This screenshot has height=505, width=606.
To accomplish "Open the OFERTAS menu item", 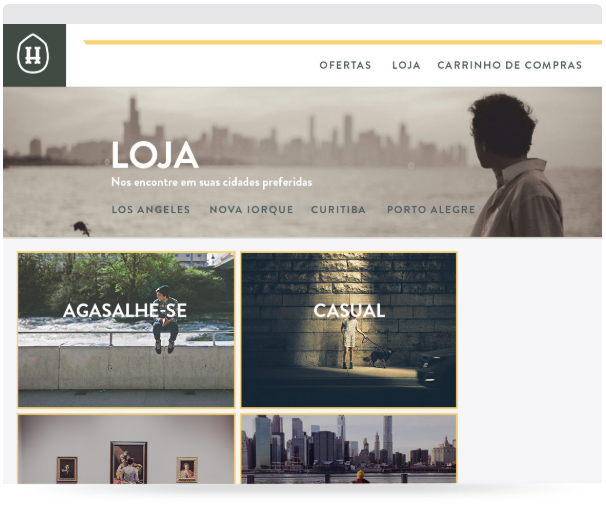I will pos(345,65).
